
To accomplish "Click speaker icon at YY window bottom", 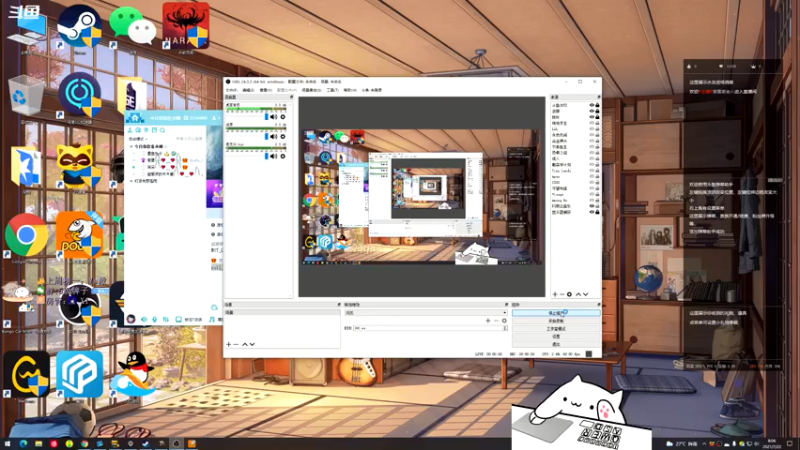I will (144, 319).
